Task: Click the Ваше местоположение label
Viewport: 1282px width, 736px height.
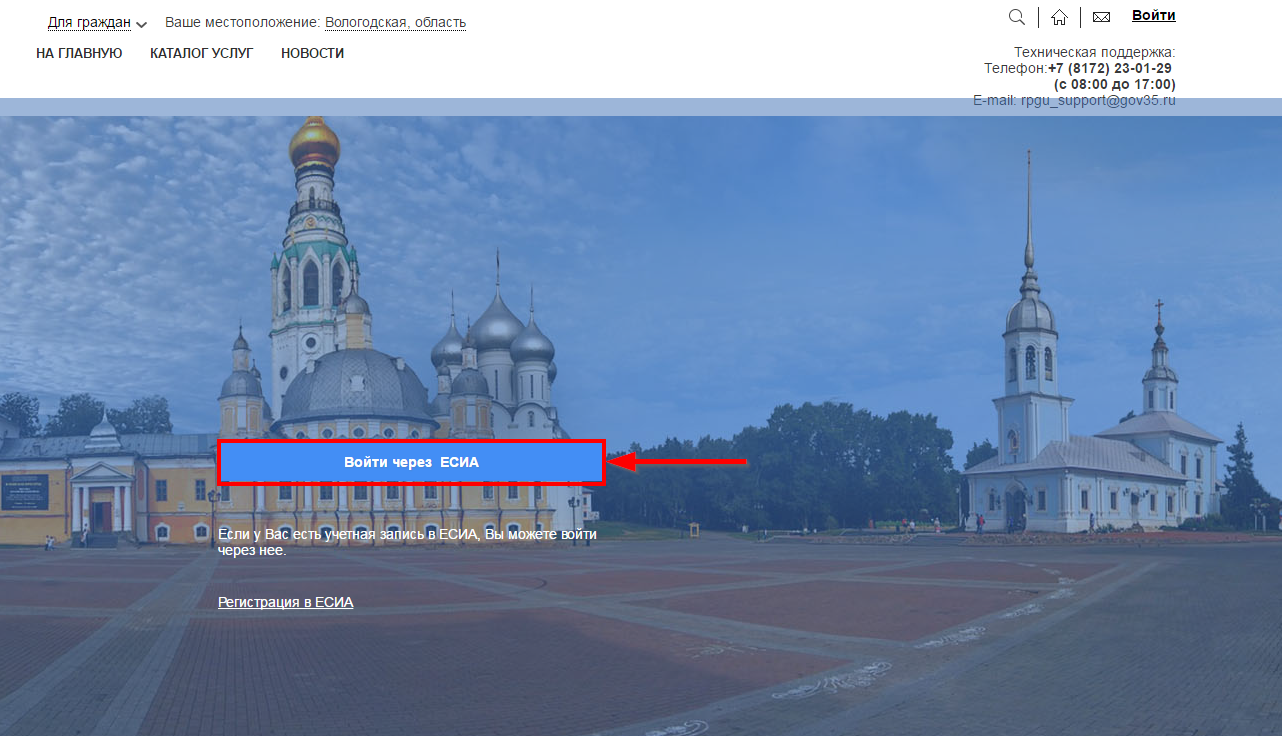Action: point(242,22)
